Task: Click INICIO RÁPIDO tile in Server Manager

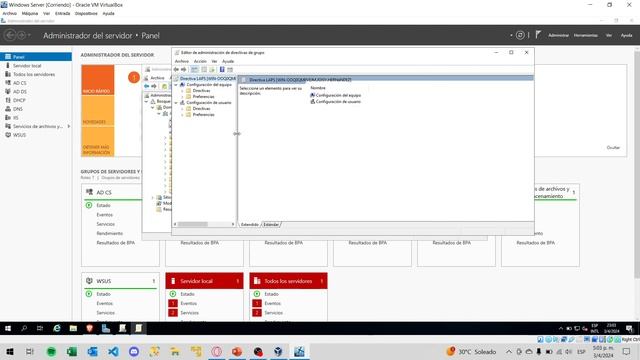Action: [x=98, y=80]
